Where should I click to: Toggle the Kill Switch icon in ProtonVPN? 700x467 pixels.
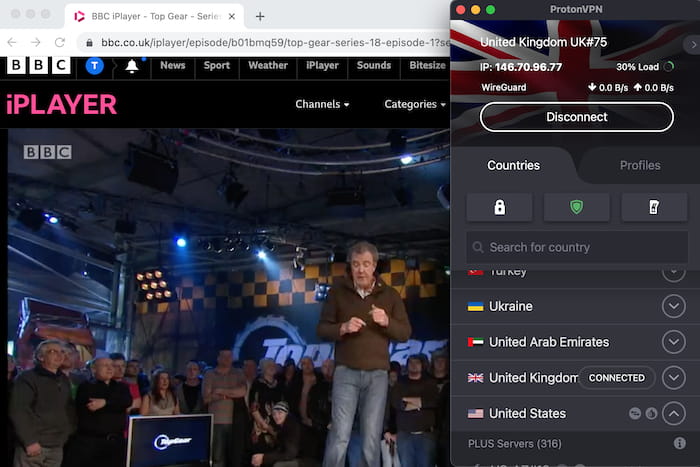654,207
